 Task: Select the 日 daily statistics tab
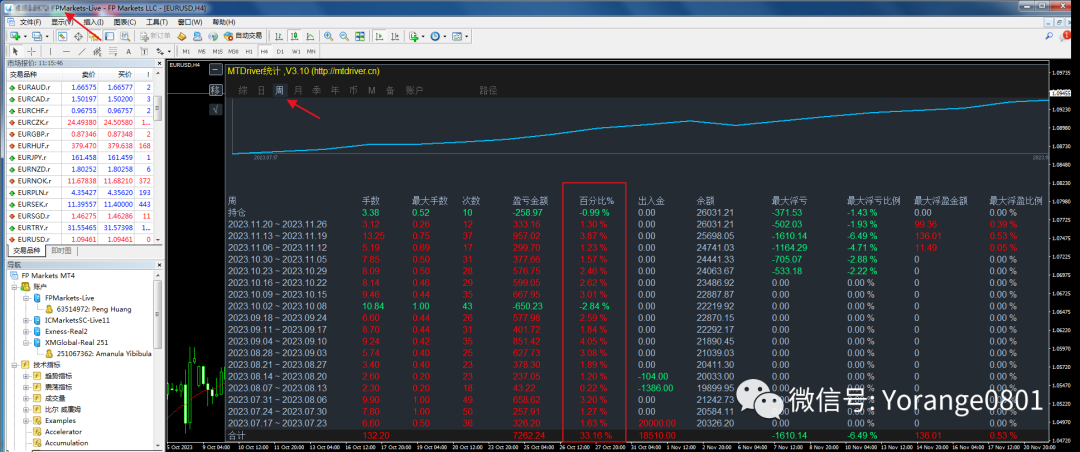(x=261, y=90)
